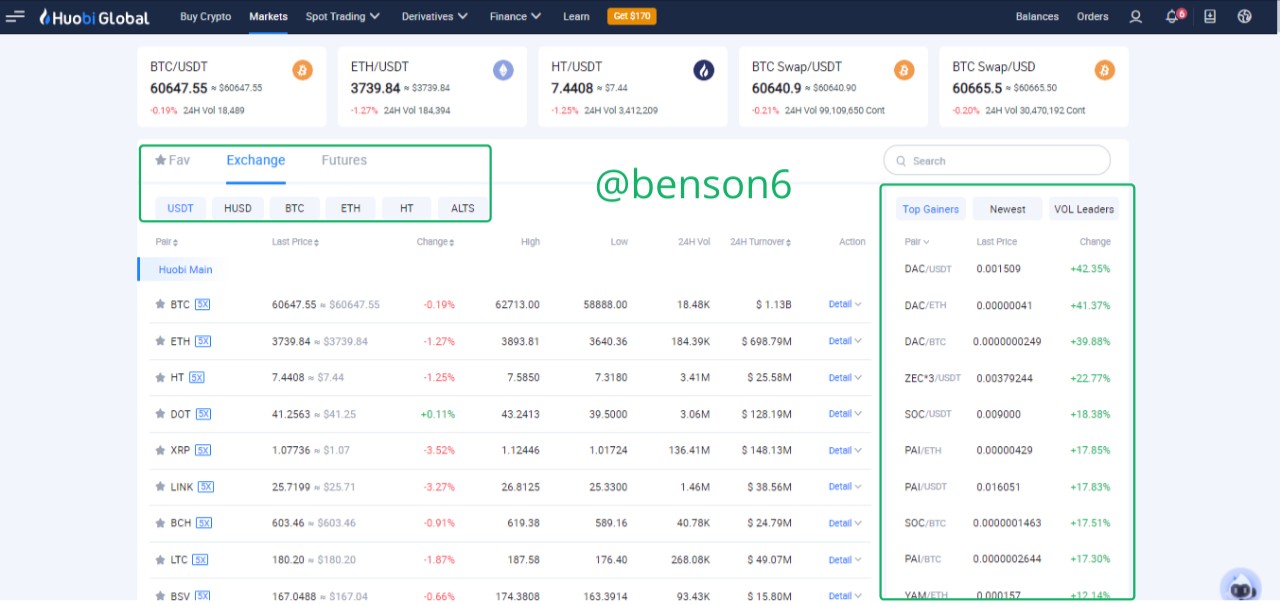The image size is (1280, 605).
Task: Sort the table by 24H Turnover
Action: [762, 242]
